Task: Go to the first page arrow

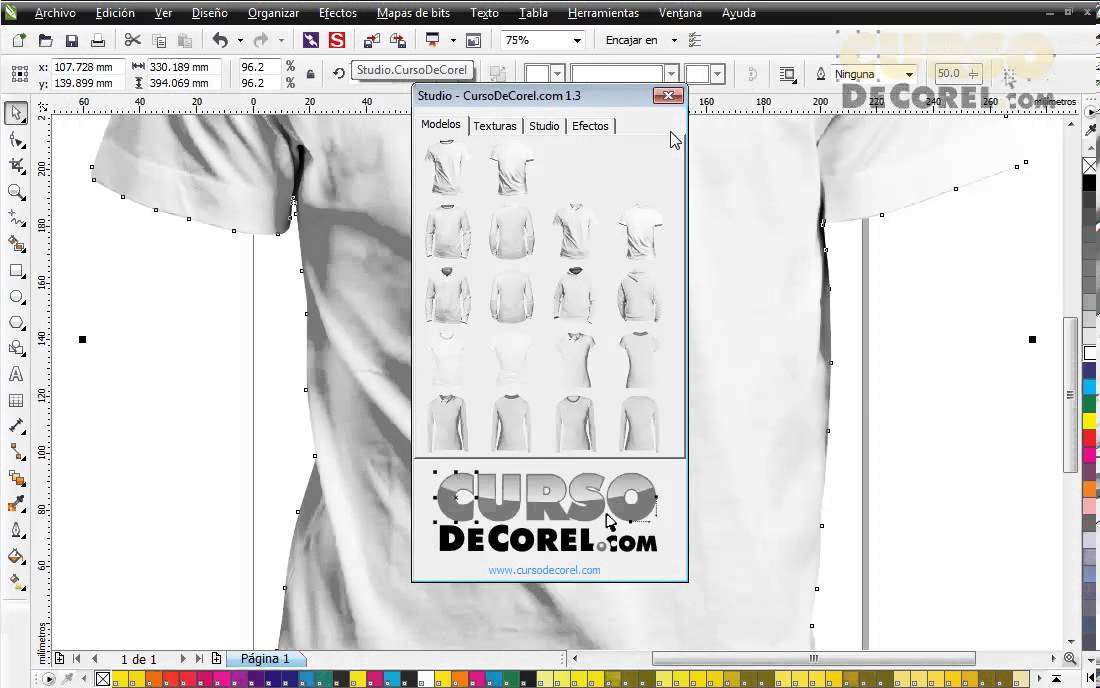Action: 76,659
